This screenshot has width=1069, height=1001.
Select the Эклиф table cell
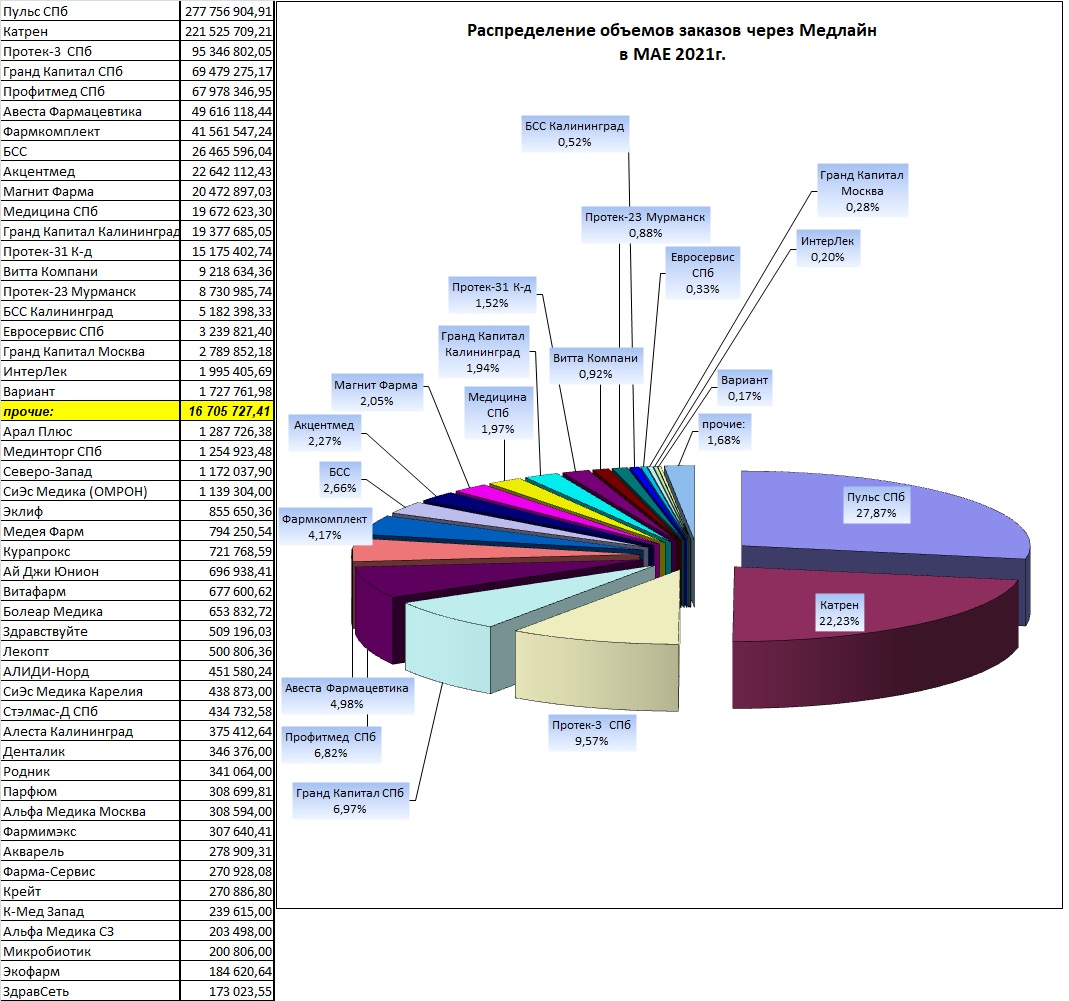[x=90, y=511]
